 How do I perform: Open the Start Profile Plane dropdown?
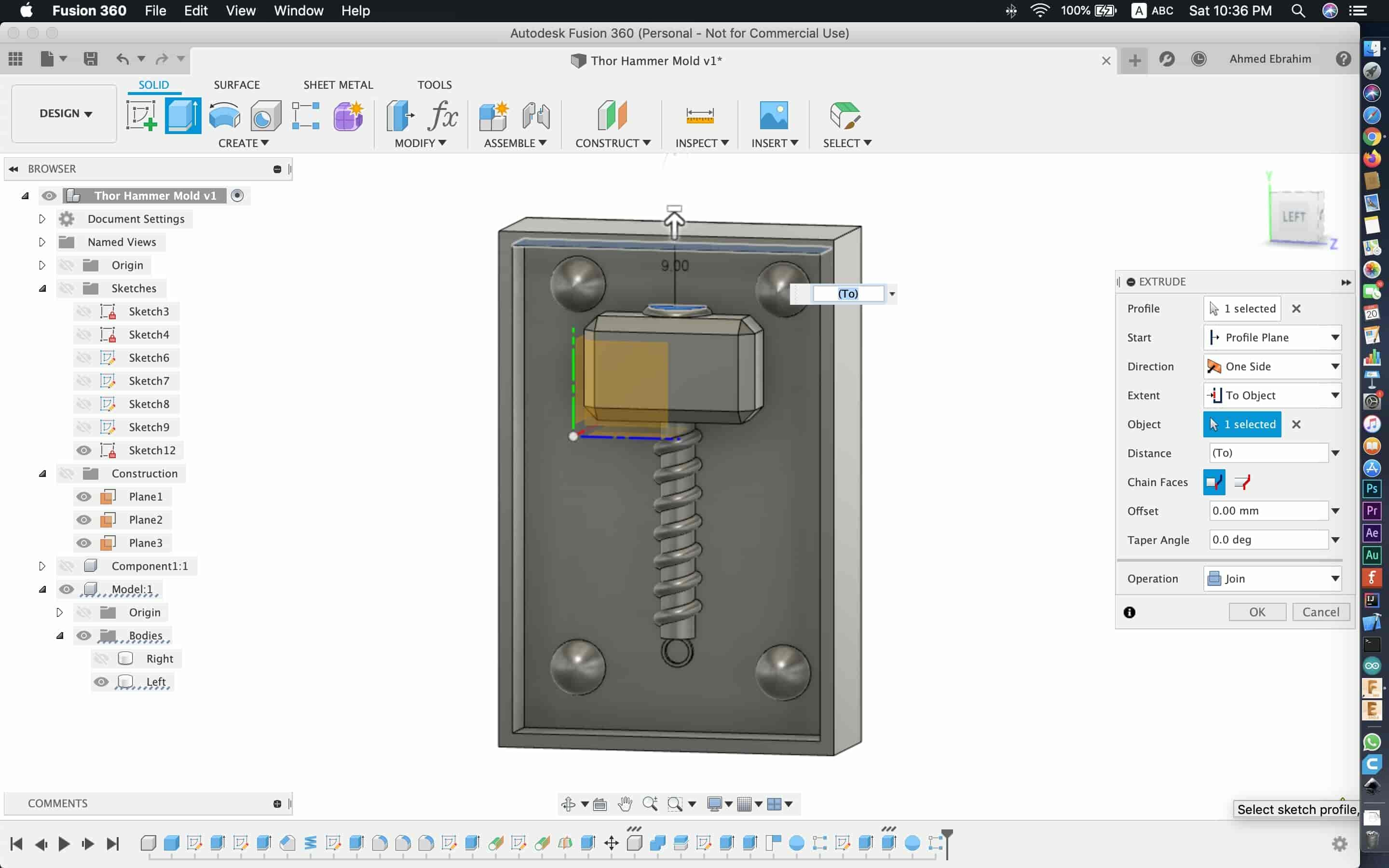pyautogui.click(x=1272, y=338)
